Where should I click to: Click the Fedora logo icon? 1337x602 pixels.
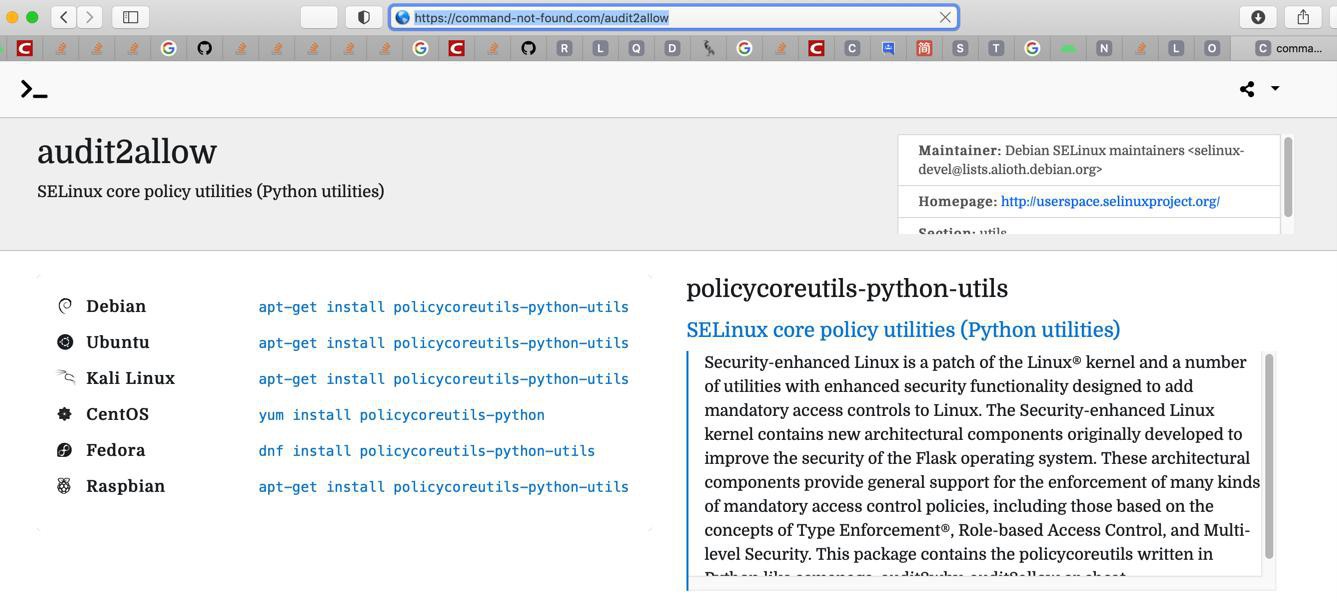pos(65,450)
